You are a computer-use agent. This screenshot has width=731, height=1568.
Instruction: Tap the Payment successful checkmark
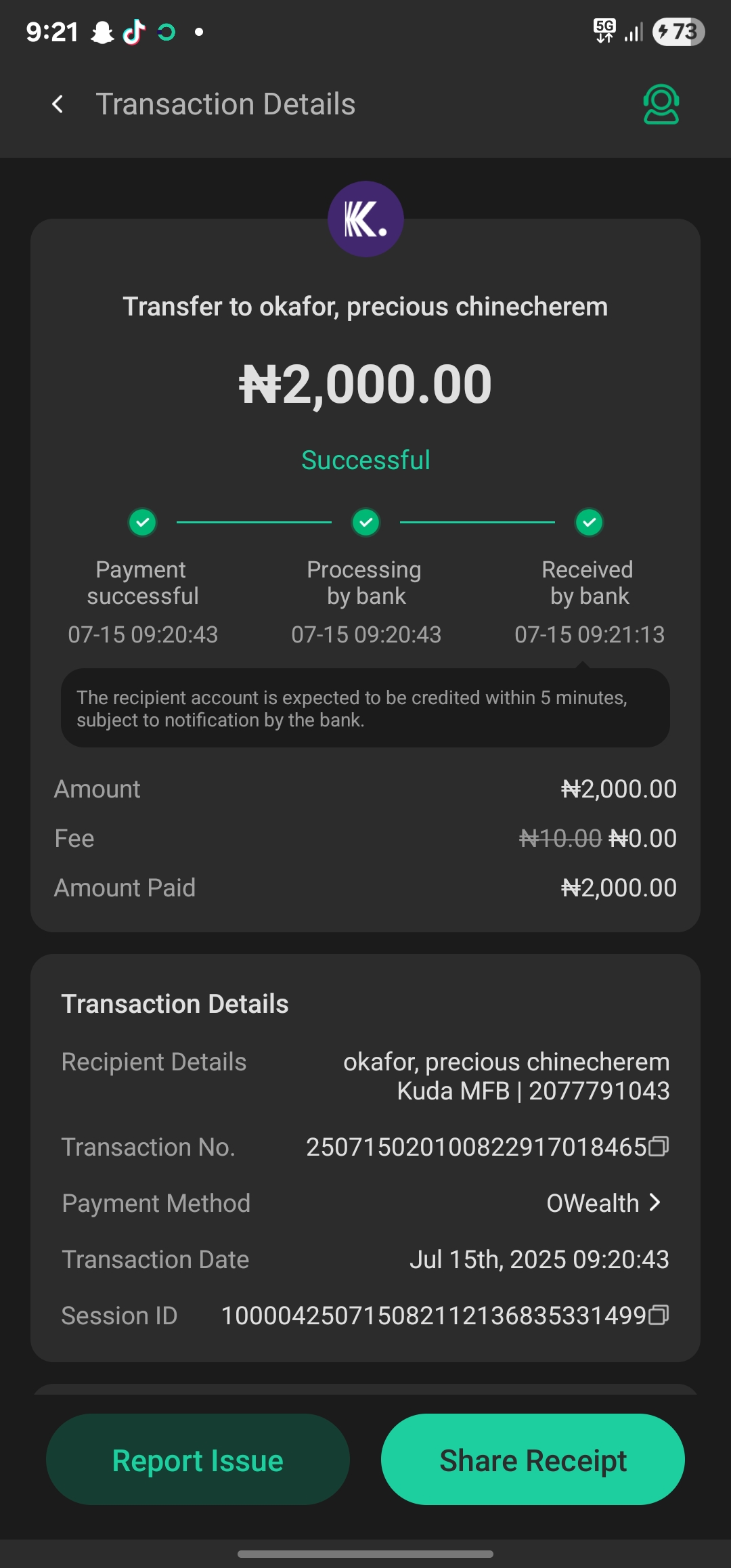pyautogui.click(x=143, y=522)
